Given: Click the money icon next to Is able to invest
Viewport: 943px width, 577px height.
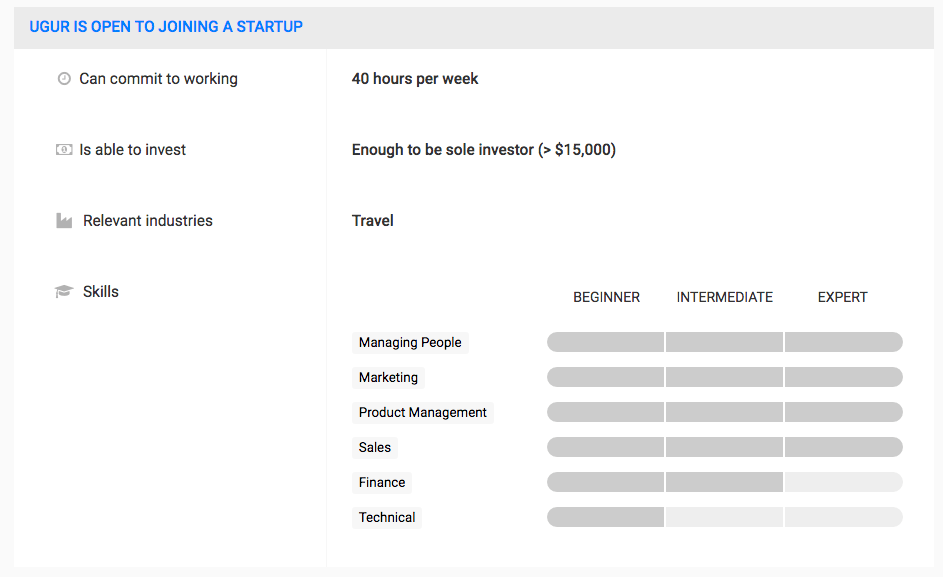Looking at the screenshot, I should (x=64, y=150).
